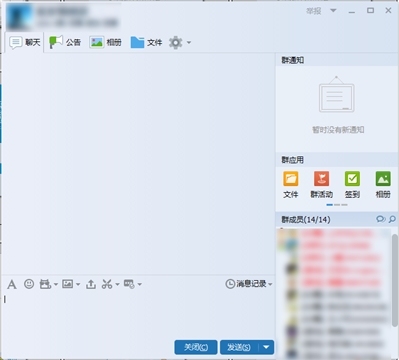Click the upload file arrow icon
The image size is (399, 360).
point(91,284)
